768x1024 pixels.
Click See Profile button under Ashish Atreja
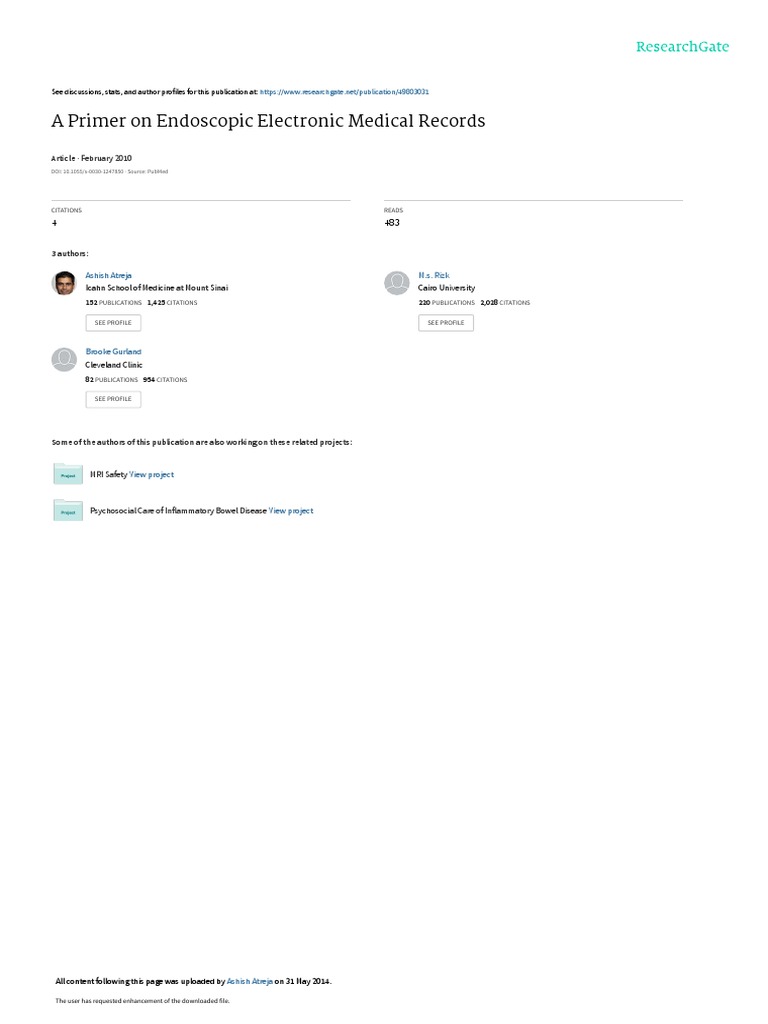[x=113, y=323]
